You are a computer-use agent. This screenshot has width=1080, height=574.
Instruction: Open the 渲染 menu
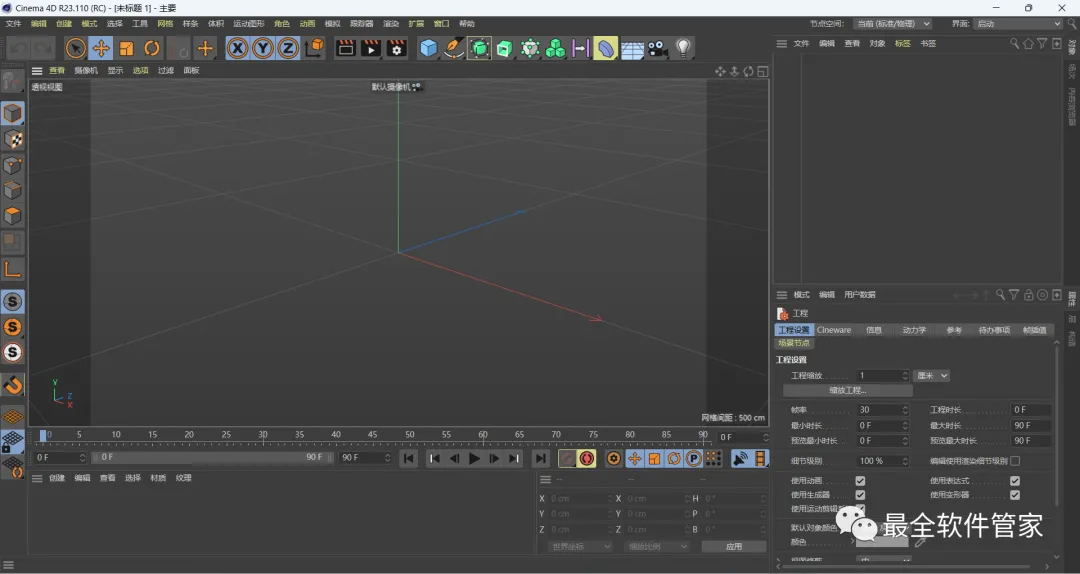391,23
